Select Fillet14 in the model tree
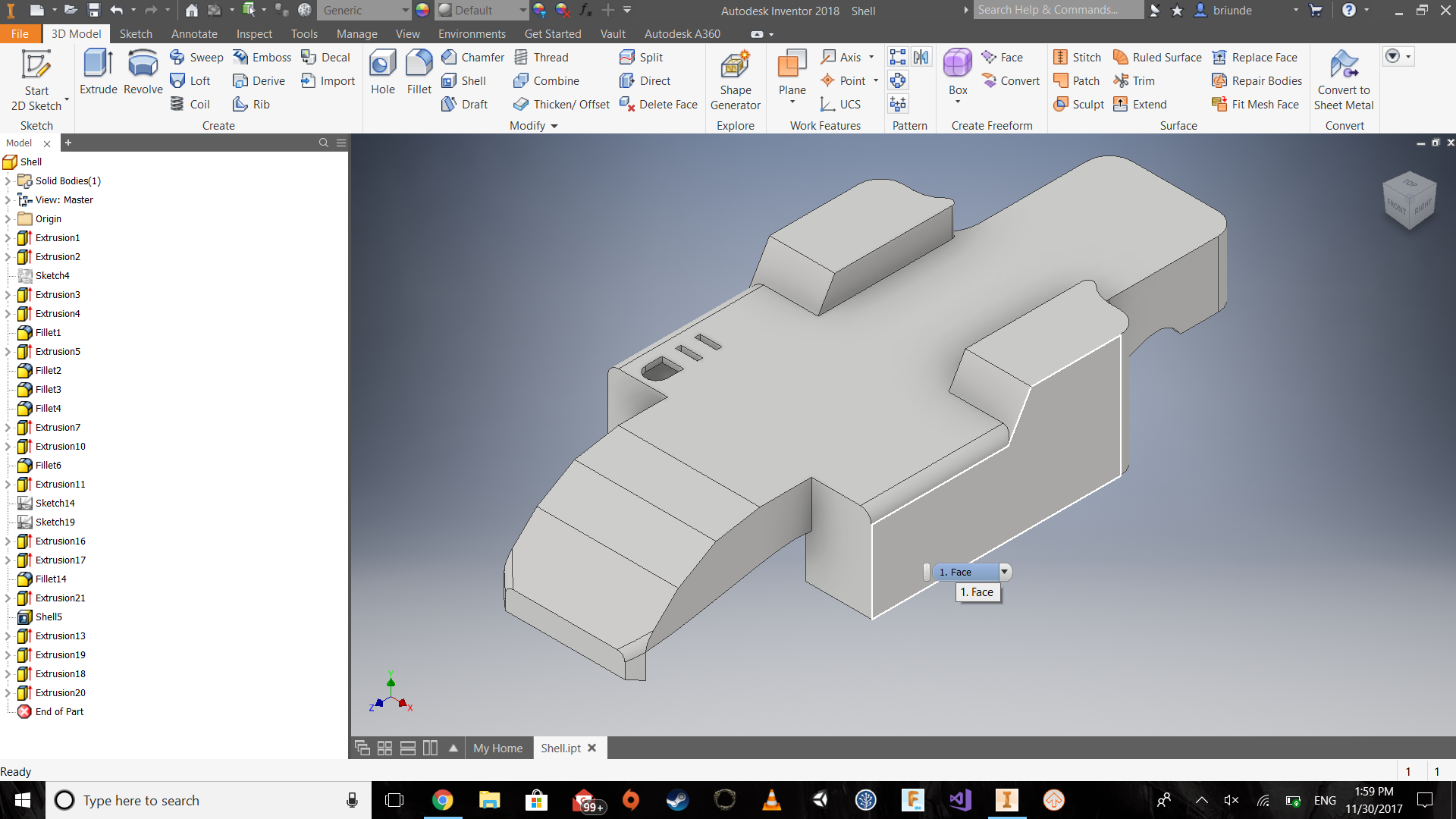 click(42, 579)
